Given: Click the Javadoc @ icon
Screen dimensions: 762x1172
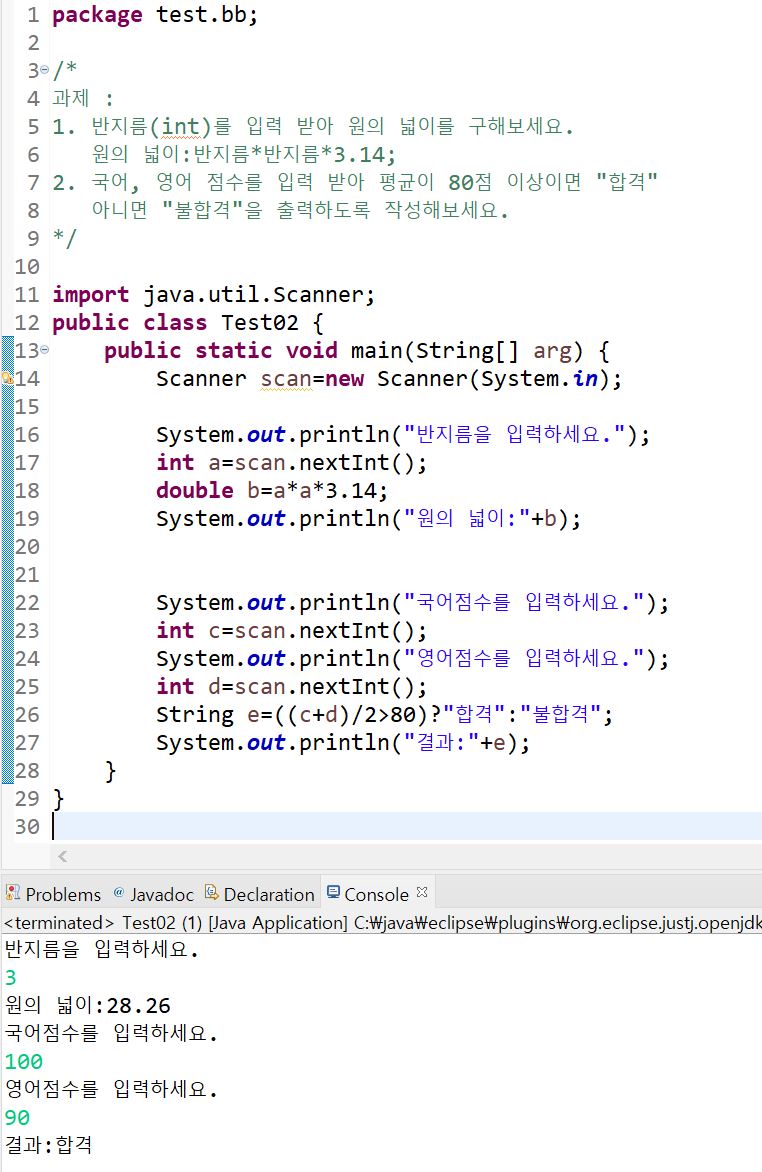Looking at the screenshot, I should click(118, 892).
